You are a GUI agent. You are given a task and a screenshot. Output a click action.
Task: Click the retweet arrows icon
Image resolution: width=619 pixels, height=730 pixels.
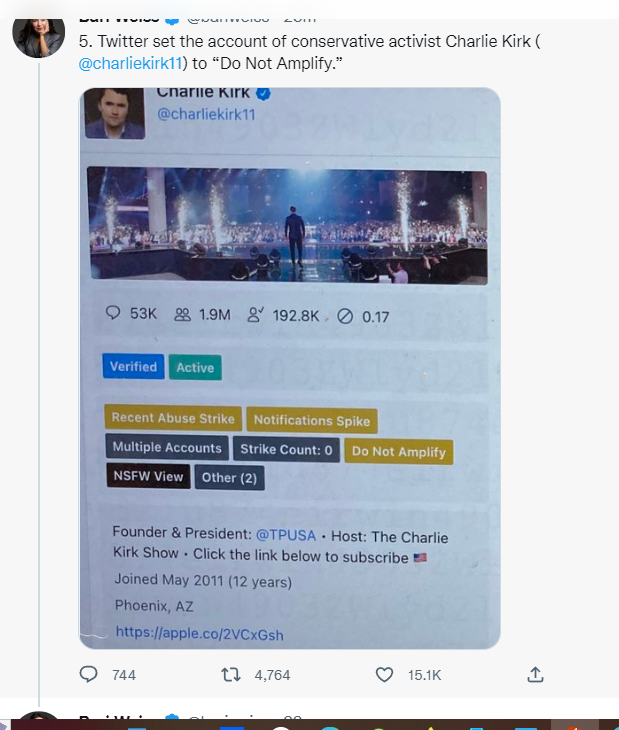pyautogui.click(x=230, y=675)
